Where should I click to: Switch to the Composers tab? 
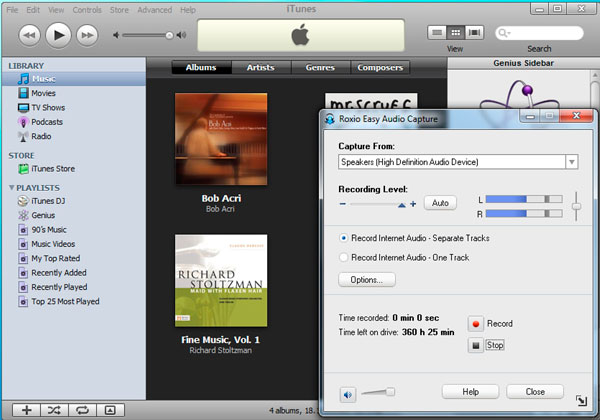click(x=380, y=67)
